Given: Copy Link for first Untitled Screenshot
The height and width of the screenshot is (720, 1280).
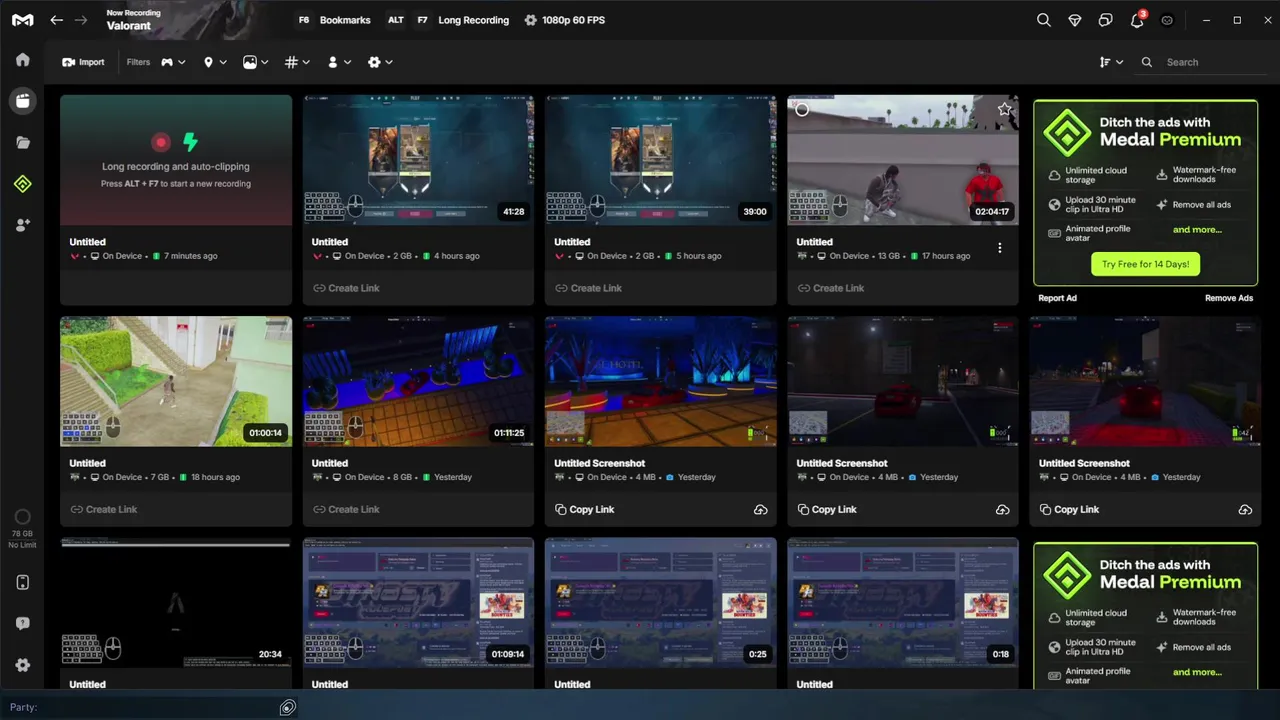Looking at the screenshot, I should (585, 510).
